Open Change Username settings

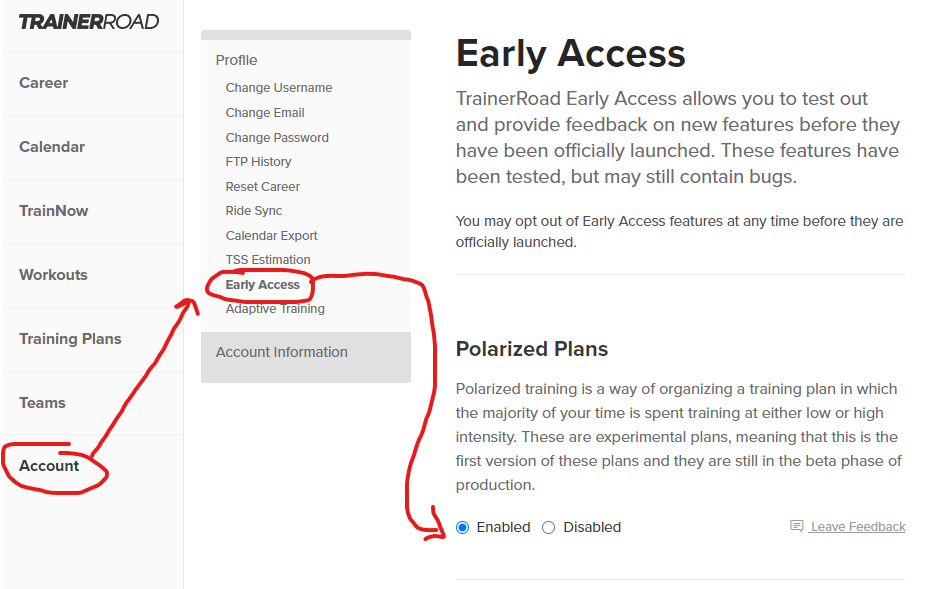click(x=279, y=88)
